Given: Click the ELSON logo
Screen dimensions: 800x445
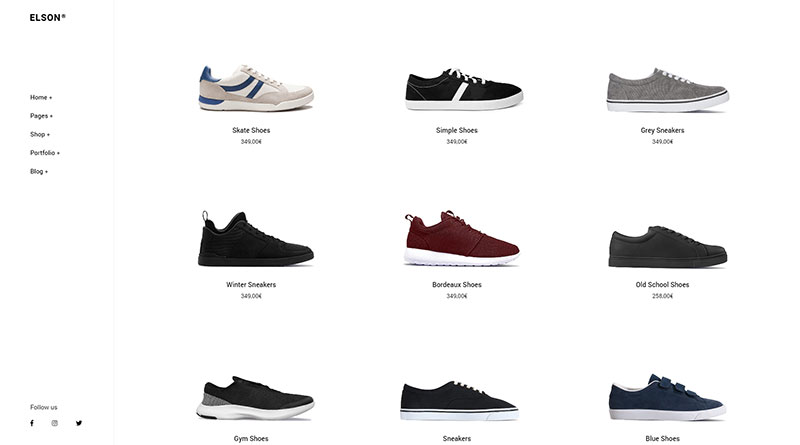Looking at the screenshot, I should coord(47,17).
